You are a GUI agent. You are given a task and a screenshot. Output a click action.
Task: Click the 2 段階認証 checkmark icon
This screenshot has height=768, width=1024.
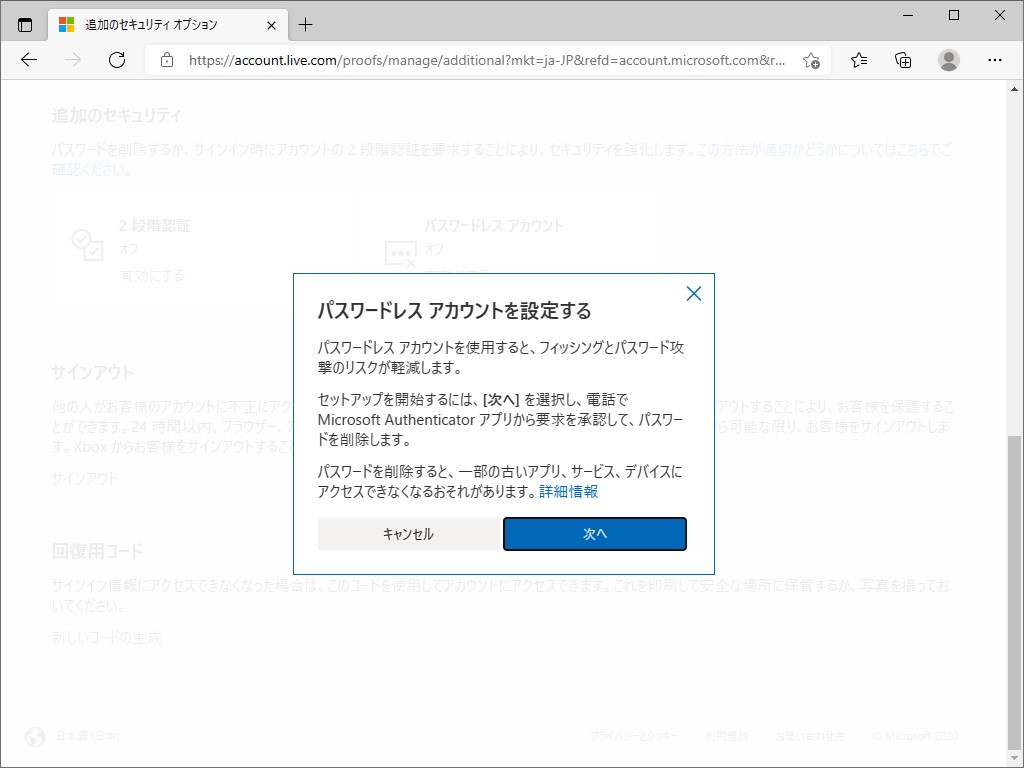point(88,245)
